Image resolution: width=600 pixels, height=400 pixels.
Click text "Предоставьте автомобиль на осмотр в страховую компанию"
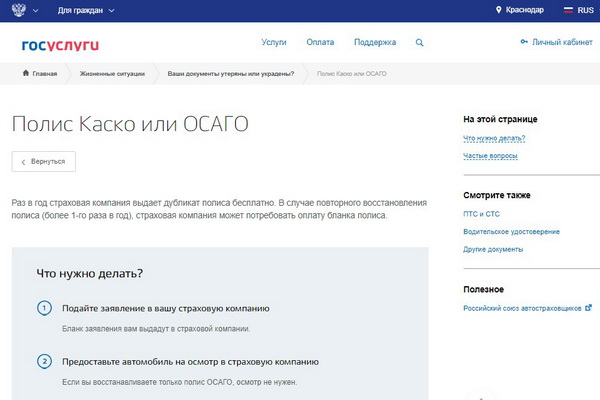(190, 362)
